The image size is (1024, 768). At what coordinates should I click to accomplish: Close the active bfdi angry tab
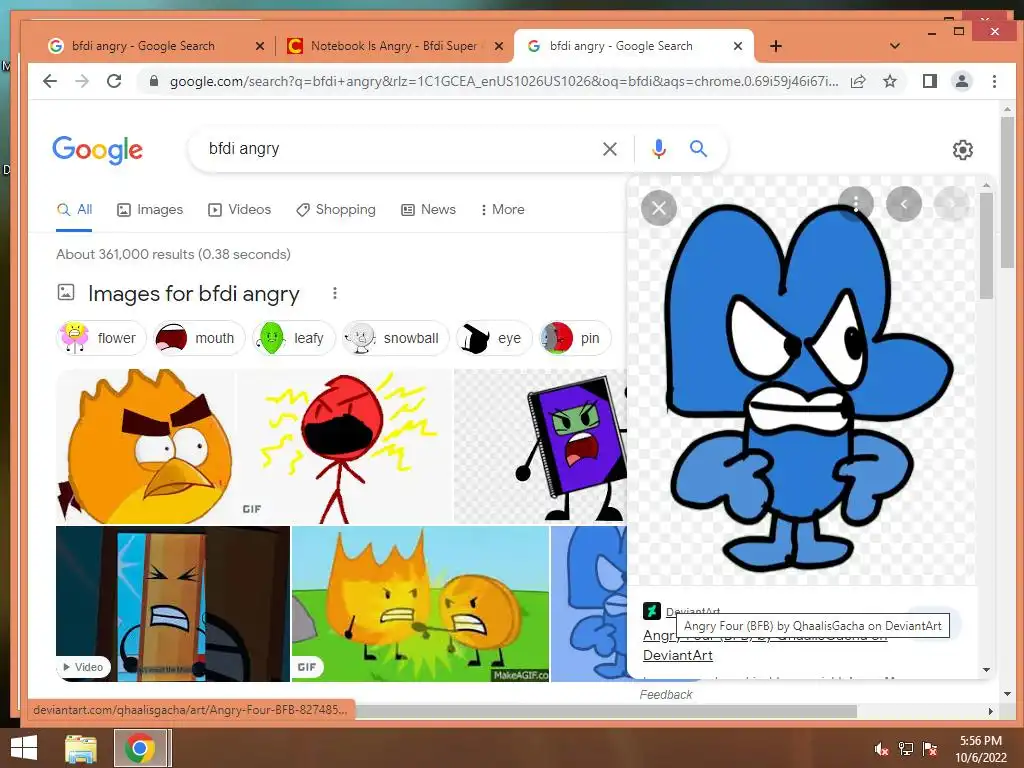tap(737, 46)
